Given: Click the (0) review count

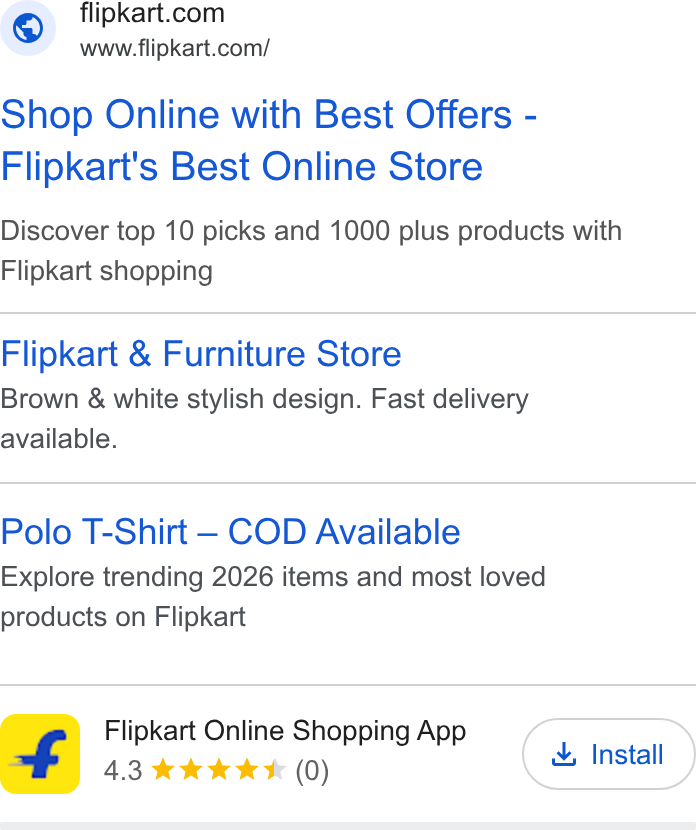Looking at the screenshot, I should [x=312, y=771].
